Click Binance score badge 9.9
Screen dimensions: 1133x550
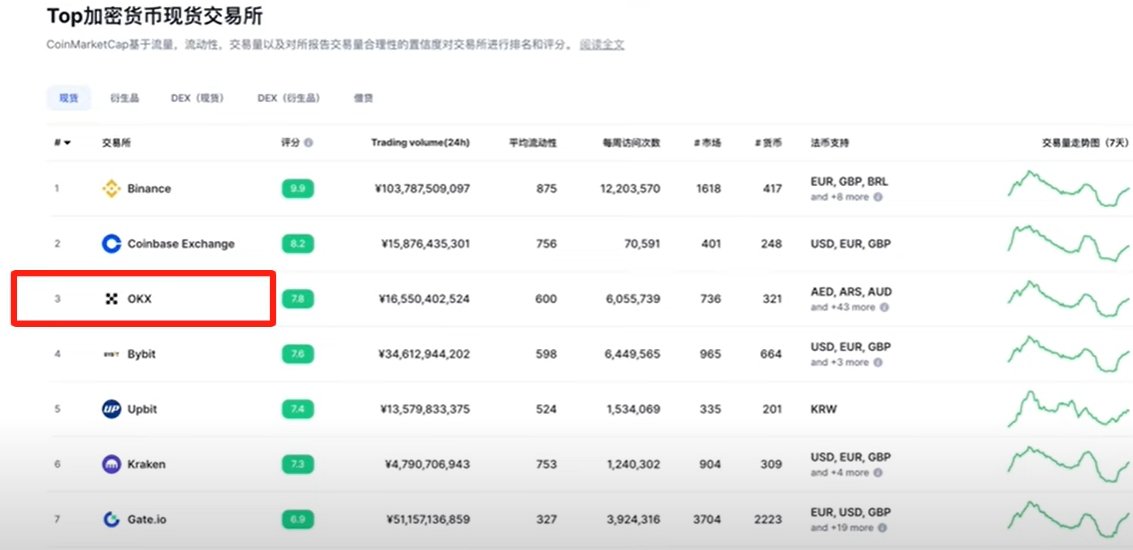pyautogui.click(x=298, y=189)
